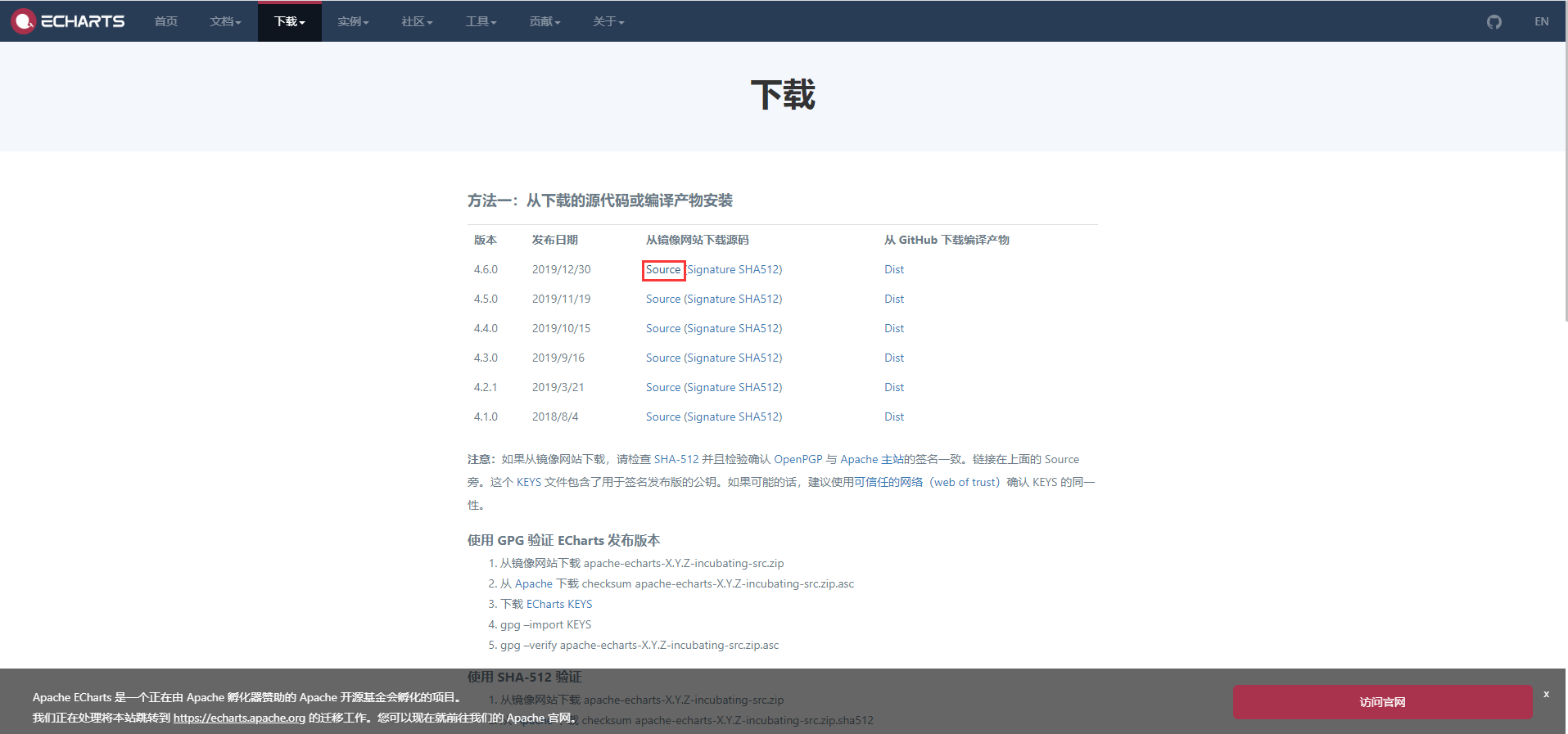Screen dimensions: 1568x734
Task: Select the '2019/11/19' release date cell
Action: pyautogui.click(x=561, y=299)
